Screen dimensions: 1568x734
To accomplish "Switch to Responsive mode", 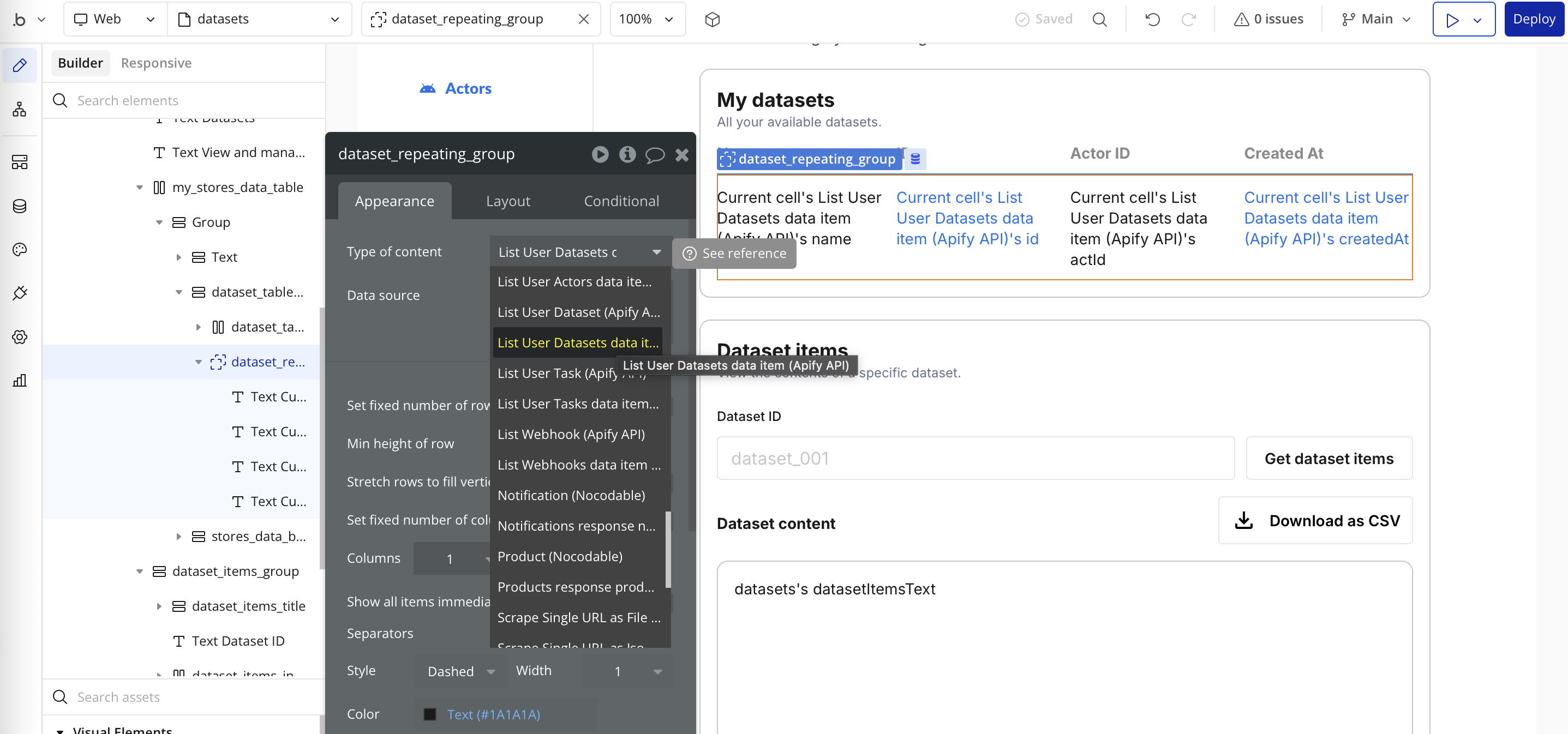I will click(x=156, y=63).
